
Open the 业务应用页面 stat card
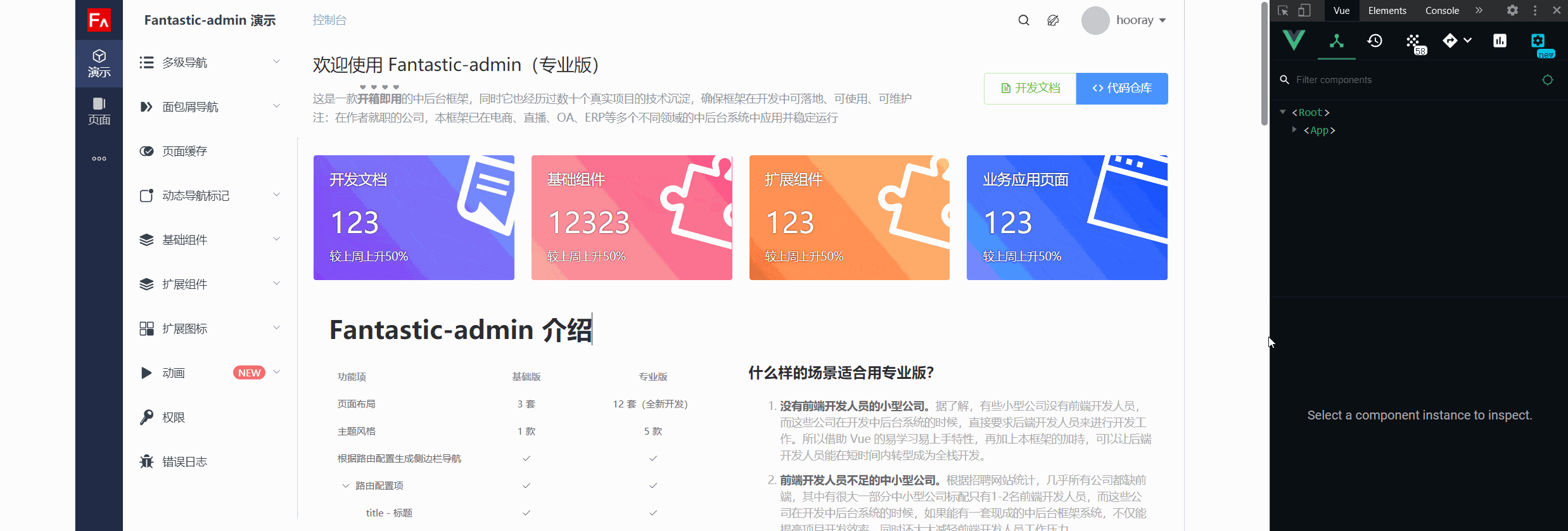[1067, 217]
